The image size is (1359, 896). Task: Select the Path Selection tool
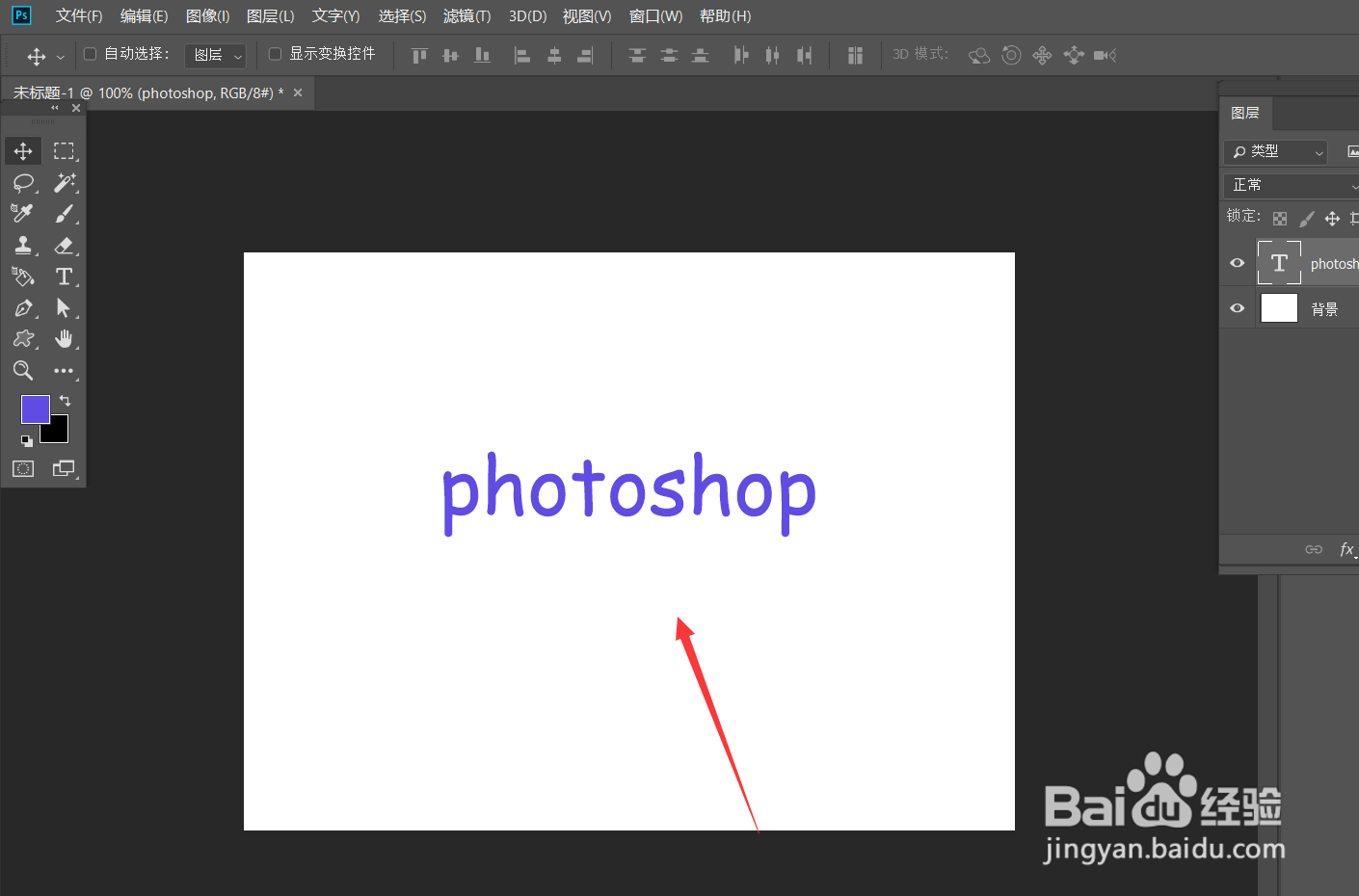[64, 308]
